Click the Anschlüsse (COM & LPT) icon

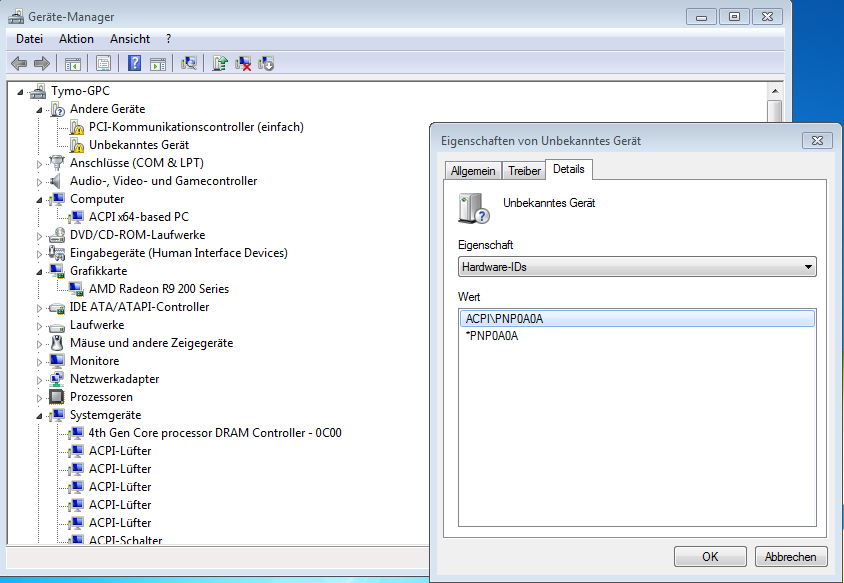click(57, 163)
